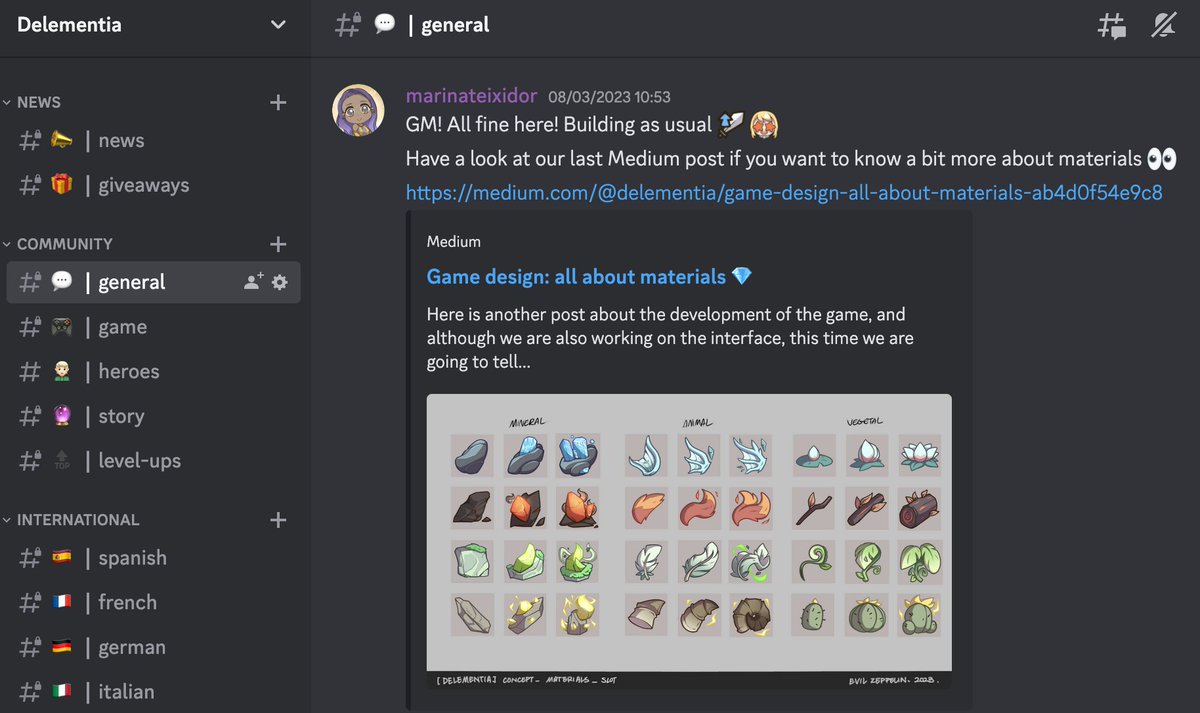Open the italian channel
This screenshot has height=713, width=1200.
tap(153, 691)
